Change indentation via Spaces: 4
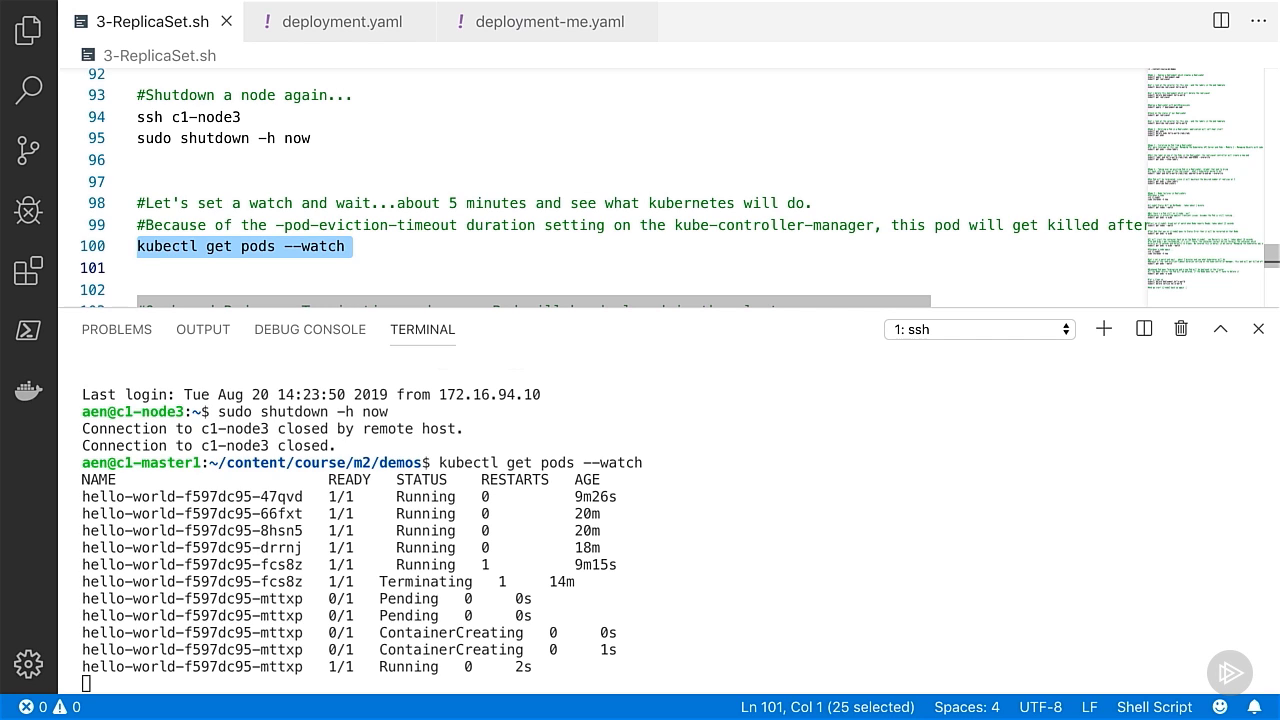 click(966, 707)
